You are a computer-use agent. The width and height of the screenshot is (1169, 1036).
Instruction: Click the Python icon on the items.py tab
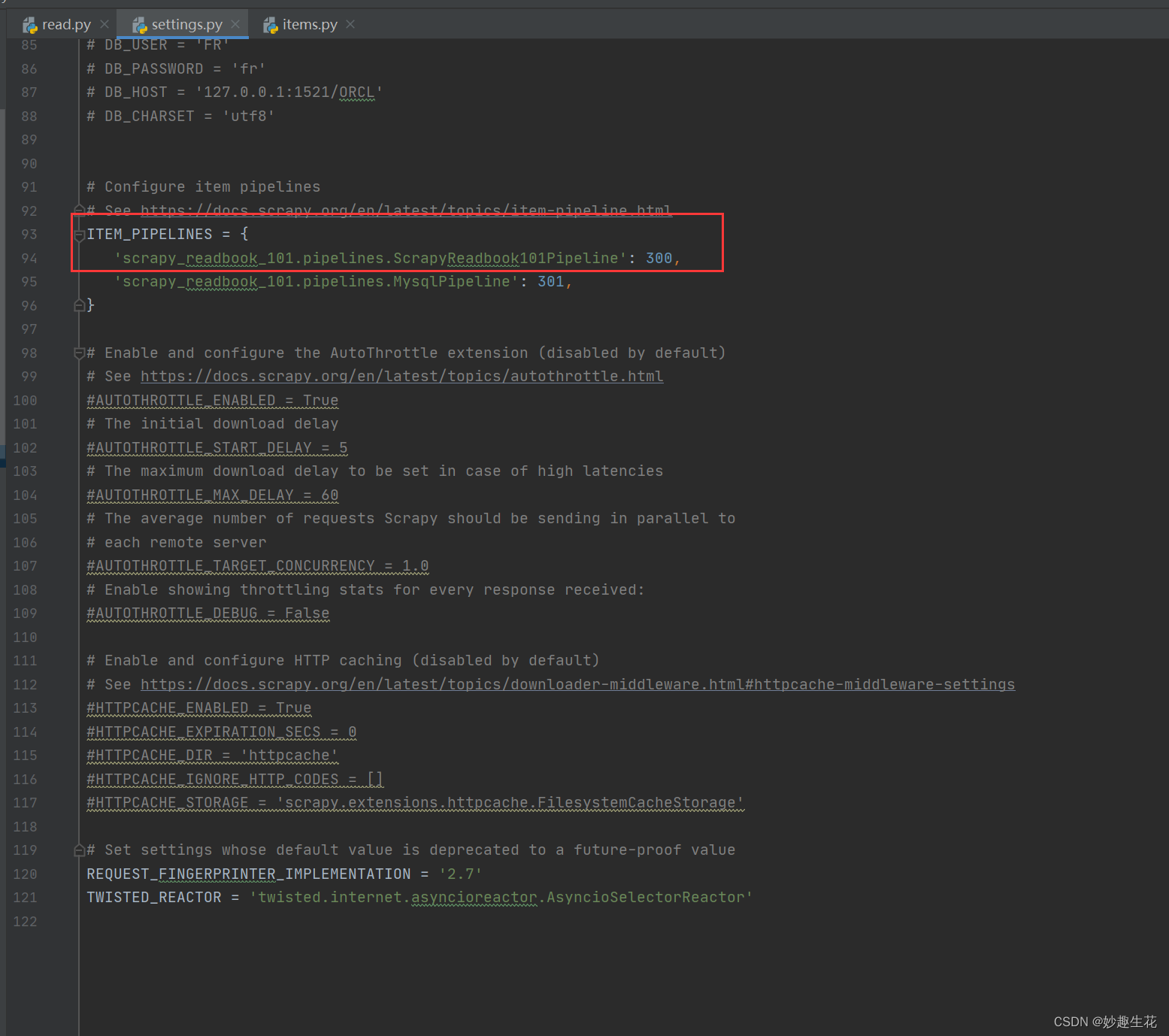pyautogui.click(x=270, y=24)
